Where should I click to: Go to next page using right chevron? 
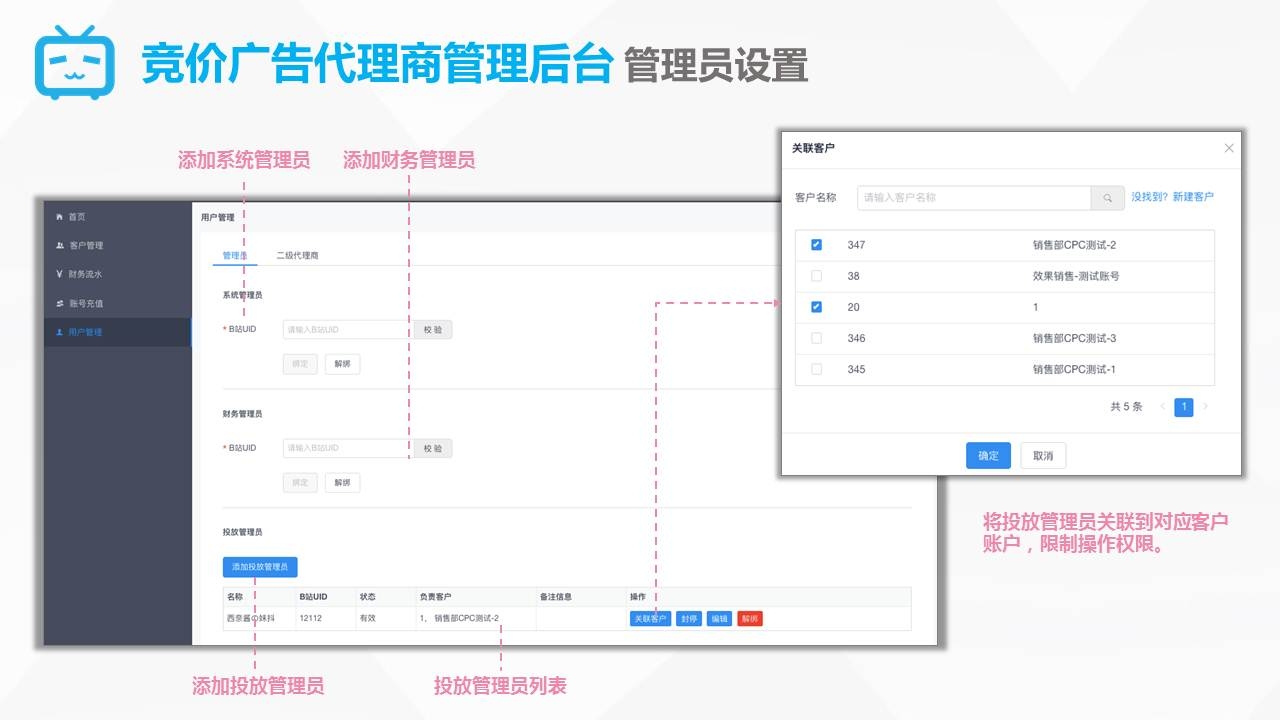tap(1206, 407)
